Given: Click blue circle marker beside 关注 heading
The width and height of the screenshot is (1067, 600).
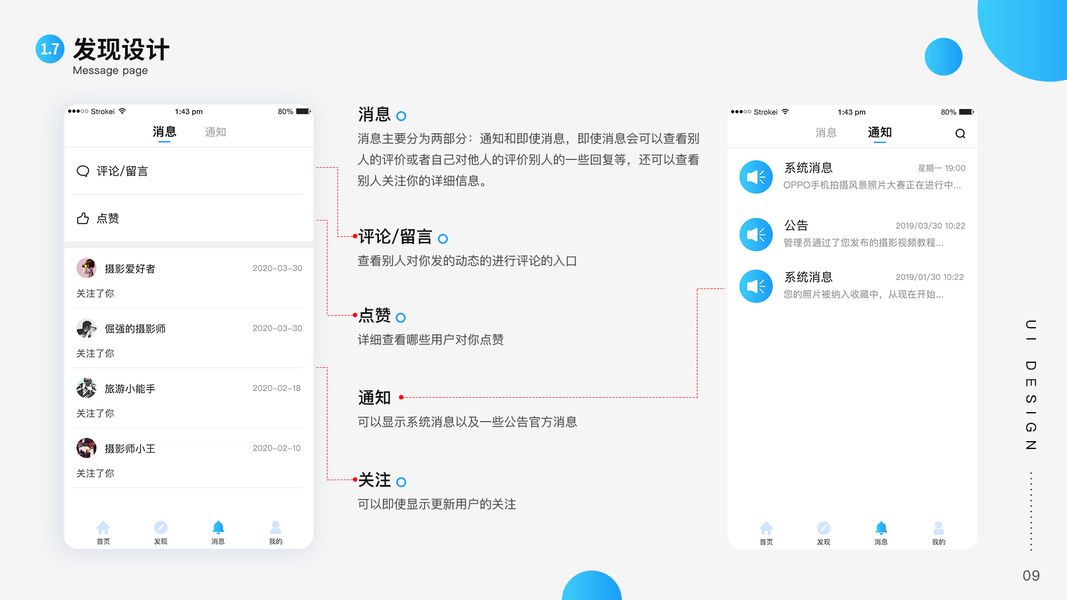Looking at the screenshot, I should pyautogui.click(x=401, y=482).
